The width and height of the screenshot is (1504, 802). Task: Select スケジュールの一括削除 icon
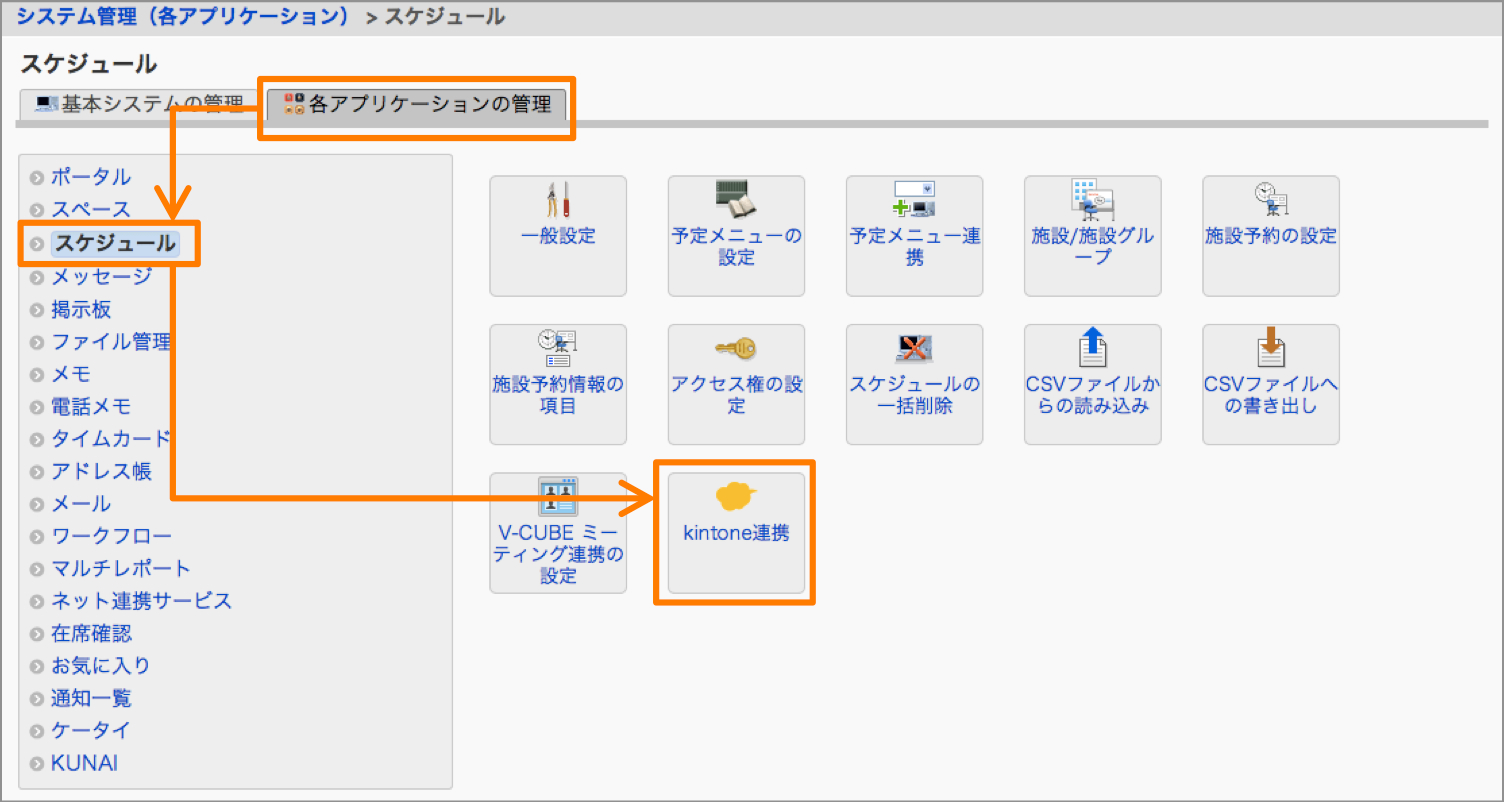[x=913, y=383]
